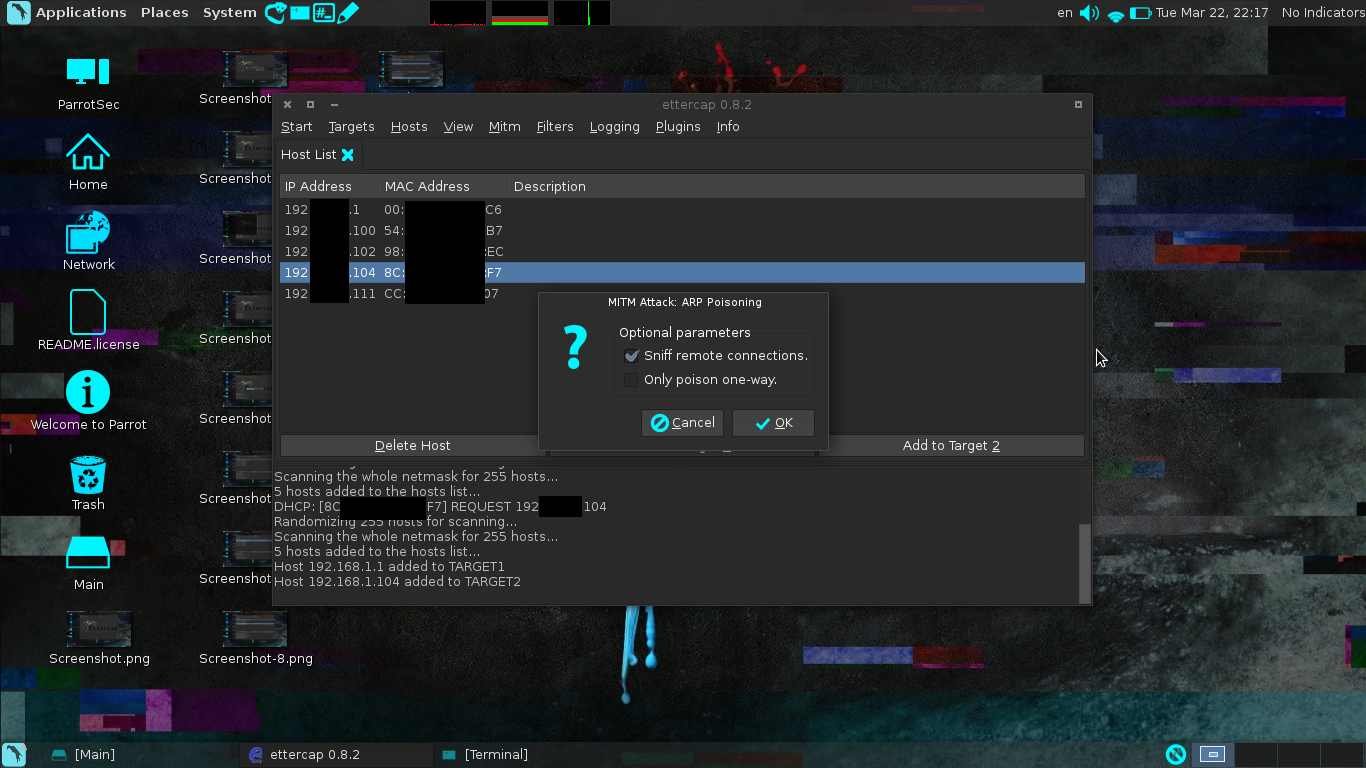Image resolution: width=1366 pixels, height=768 pixels.
Task: Cancel the MITM Attack dialog
Action: [682, 423]
